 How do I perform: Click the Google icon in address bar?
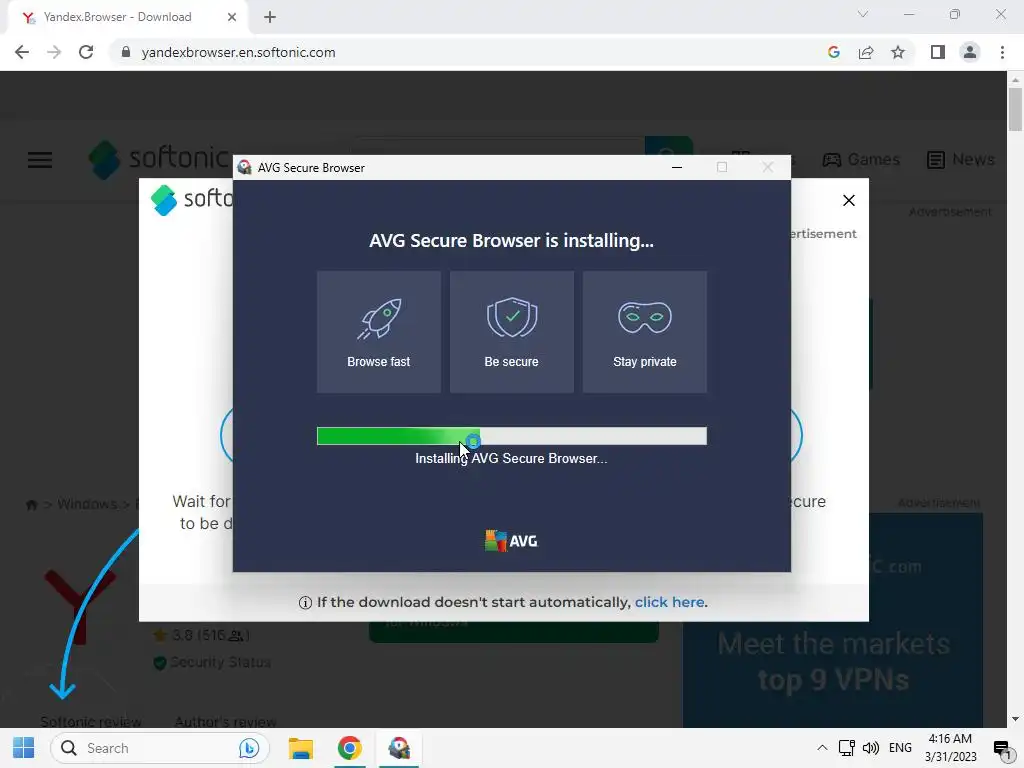pyautogui.click(x=833, y=52)
